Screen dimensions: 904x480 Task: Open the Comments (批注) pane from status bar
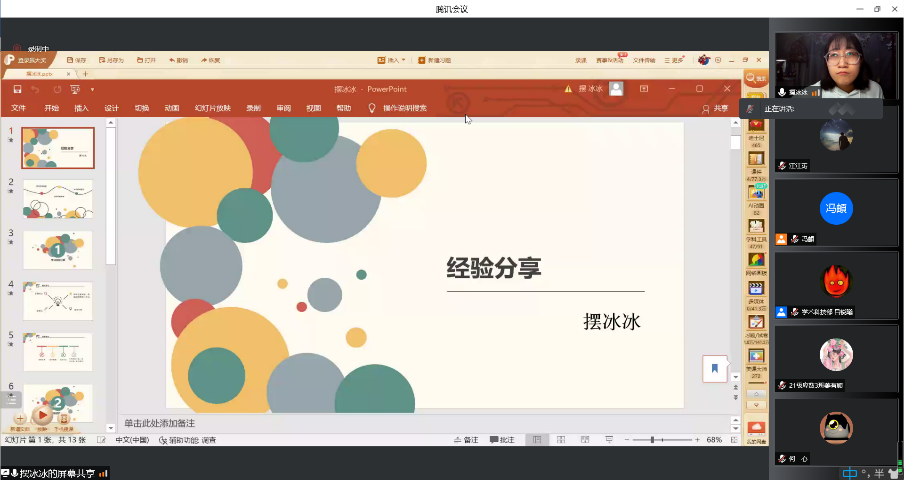point(501,440)
